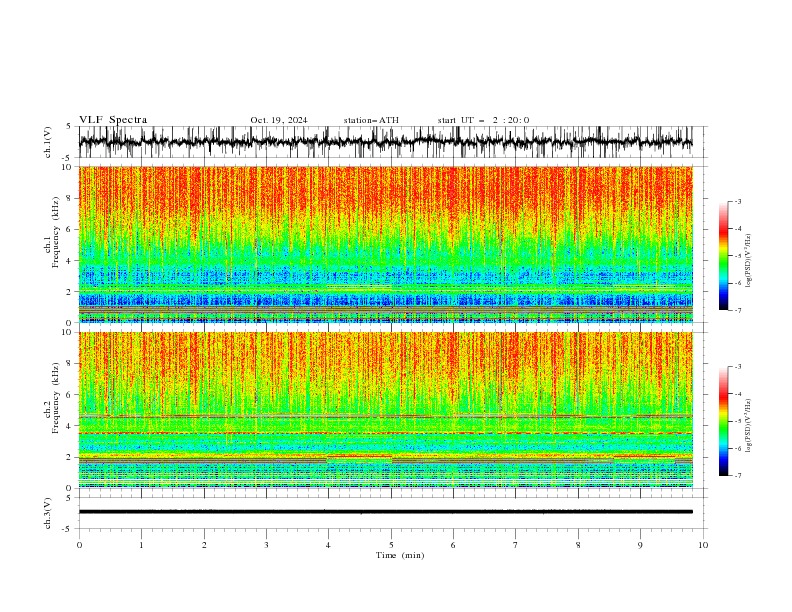Click the "station=ATH" header label

(x=371, y=120)
